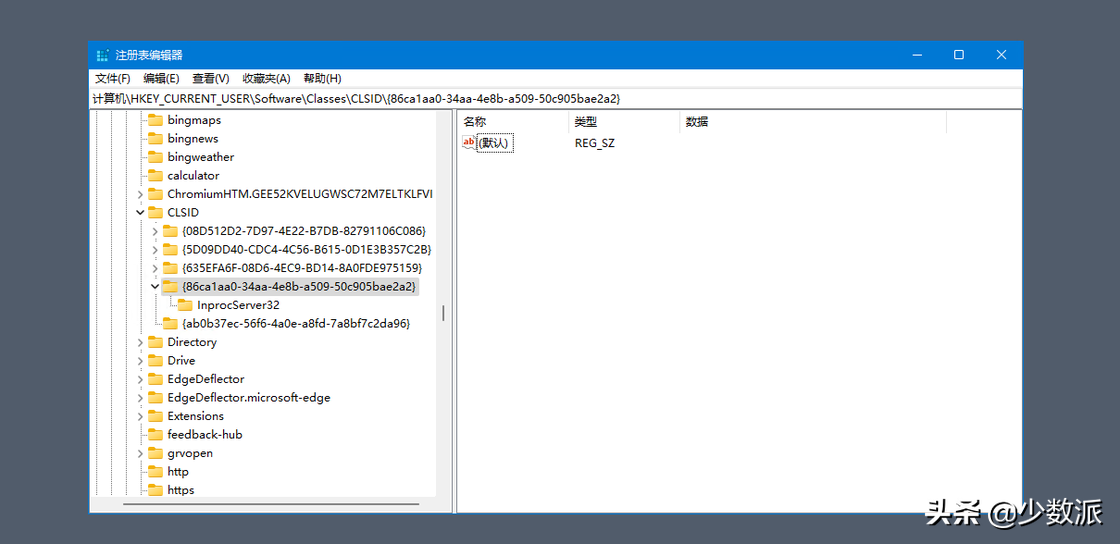The image size is (1120, 544).
Task: Maximize the Registry Editor window
Action: click(959, 55)
